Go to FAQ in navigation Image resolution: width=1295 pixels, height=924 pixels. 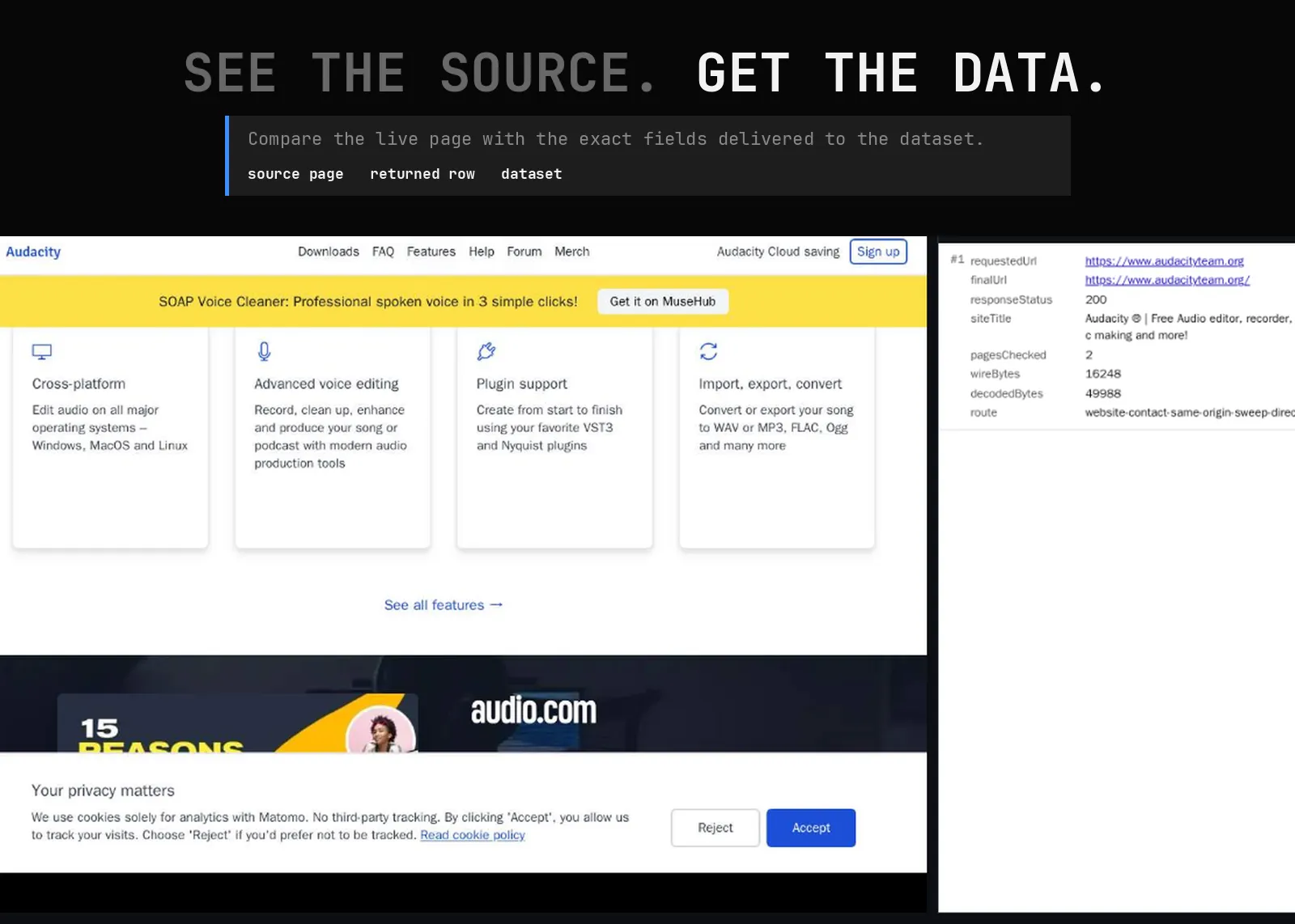pos(383,252)
